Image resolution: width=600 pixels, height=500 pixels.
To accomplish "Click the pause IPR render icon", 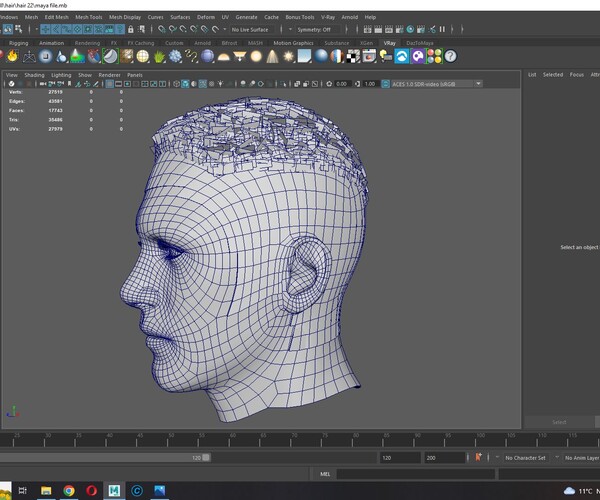I will pos(442,29).
